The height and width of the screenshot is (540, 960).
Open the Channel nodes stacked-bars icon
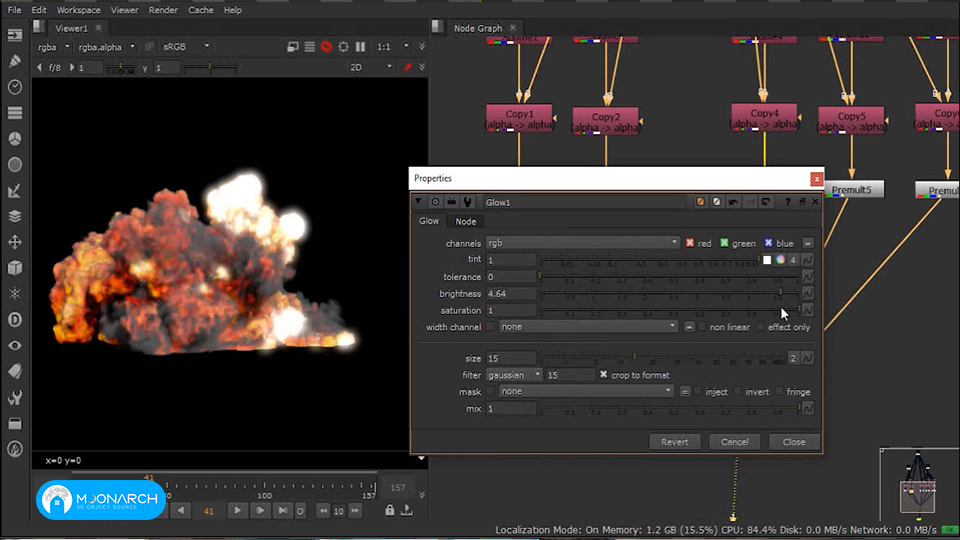[15, 113]
